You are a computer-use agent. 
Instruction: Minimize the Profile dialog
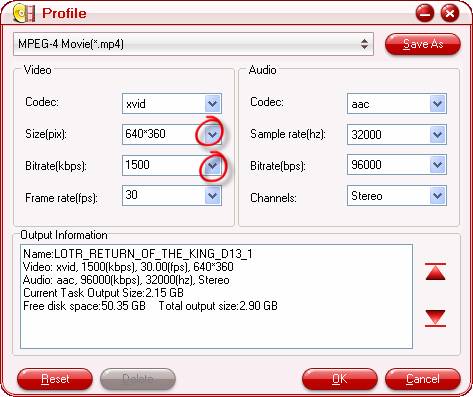pos(425,13)
